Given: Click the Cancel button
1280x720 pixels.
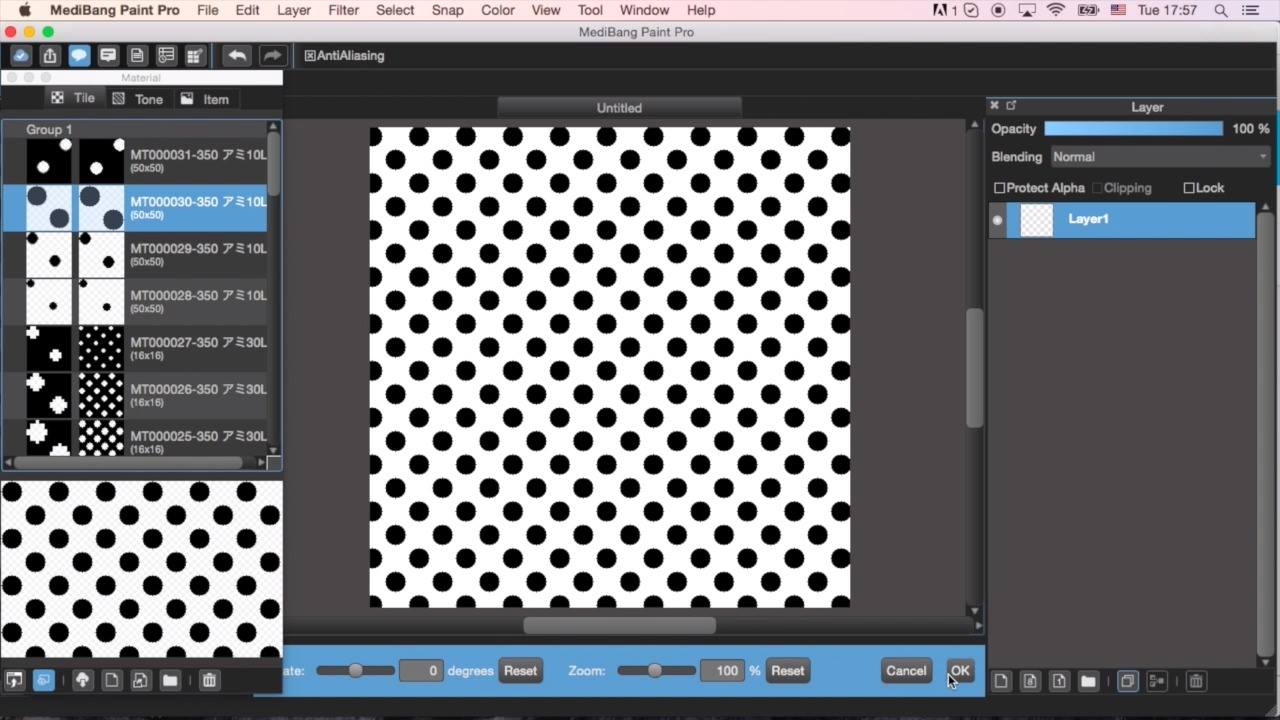Looking at the screenshot, I should 906,671.
